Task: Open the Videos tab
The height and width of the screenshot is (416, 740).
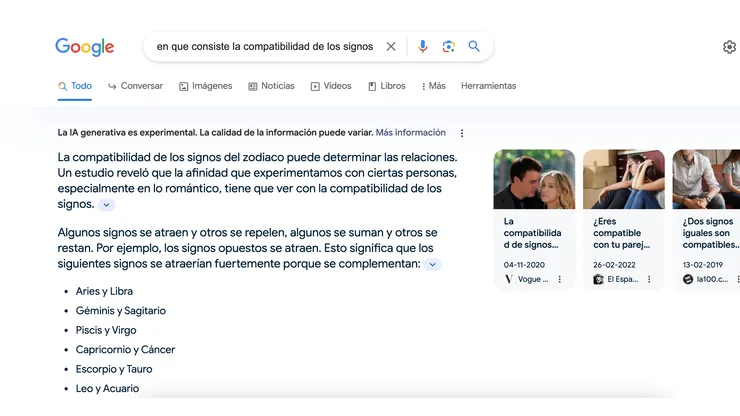Action: point(331,86)
